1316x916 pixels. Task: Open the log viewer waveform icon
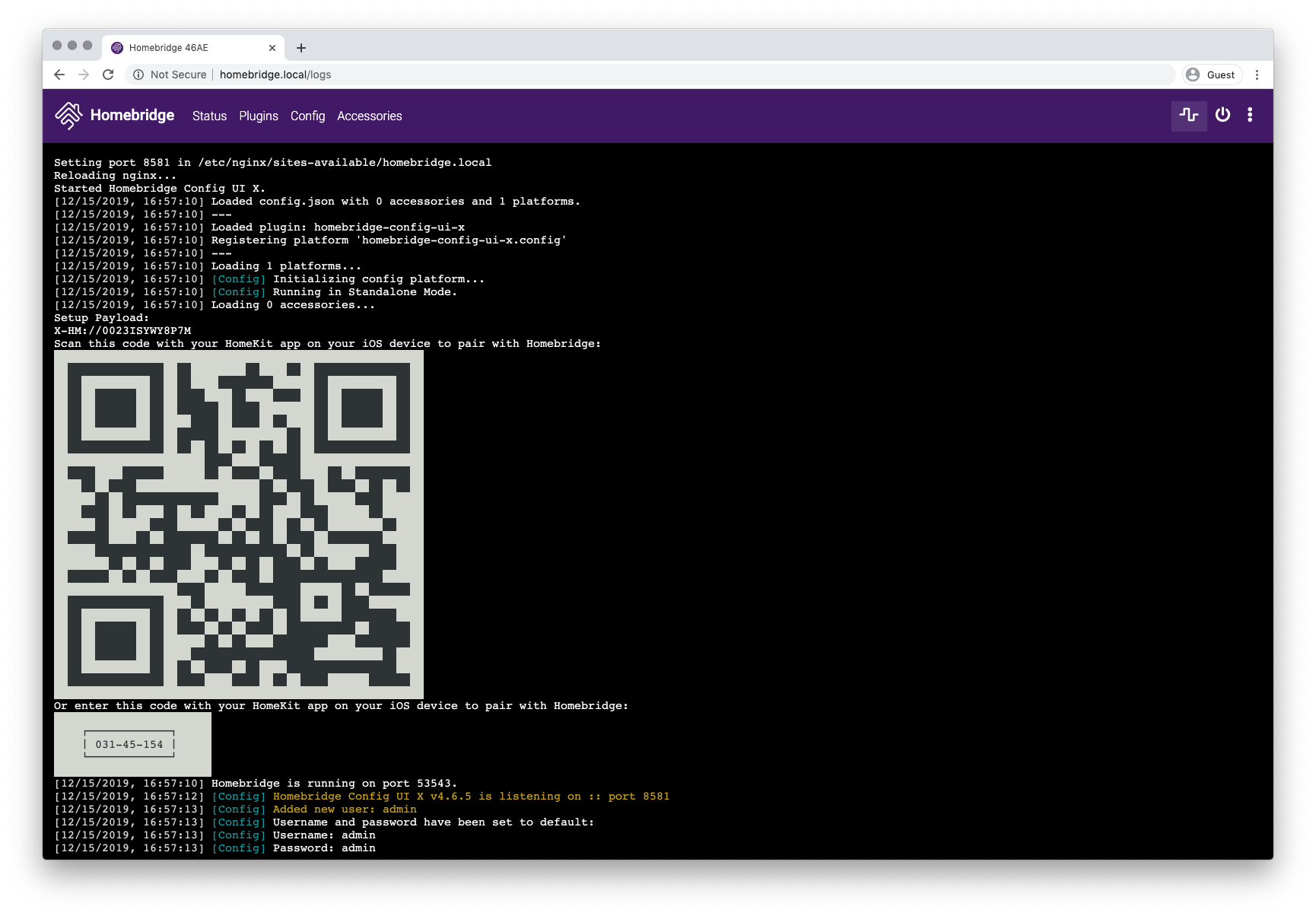pyautogui.click(x=1189, y=116)
